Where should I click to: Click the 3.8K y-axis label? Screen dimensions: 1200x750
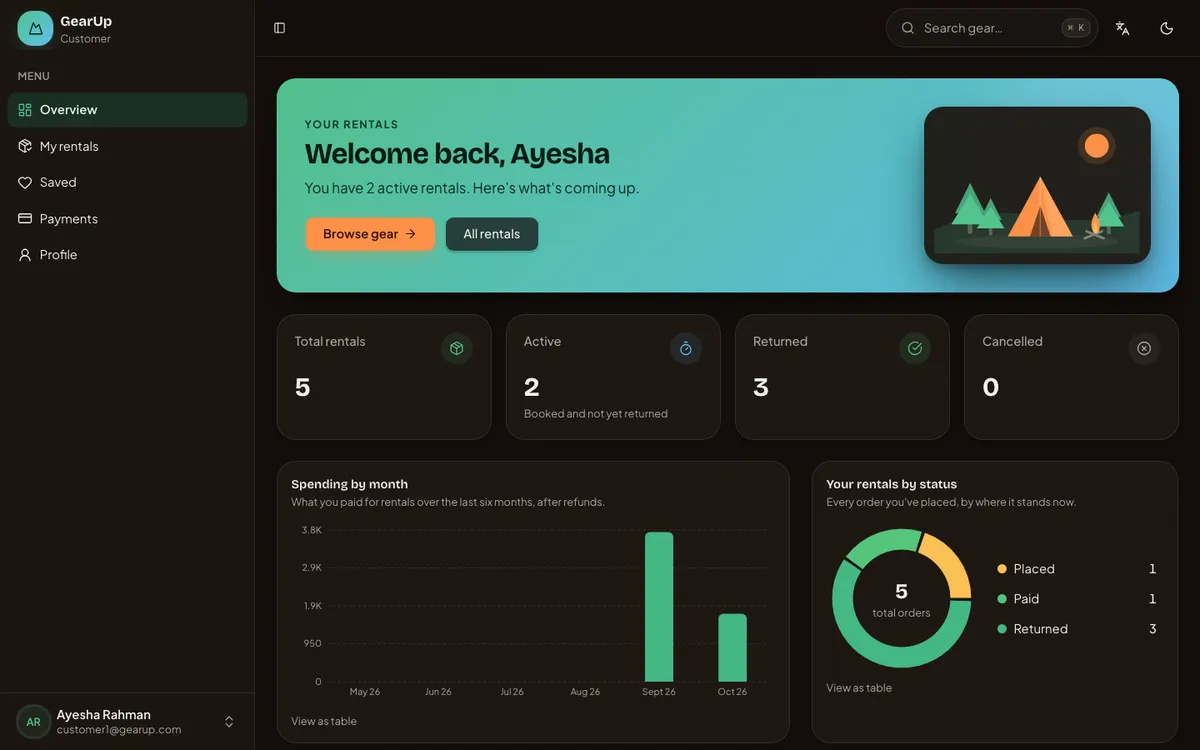(312, 530)
